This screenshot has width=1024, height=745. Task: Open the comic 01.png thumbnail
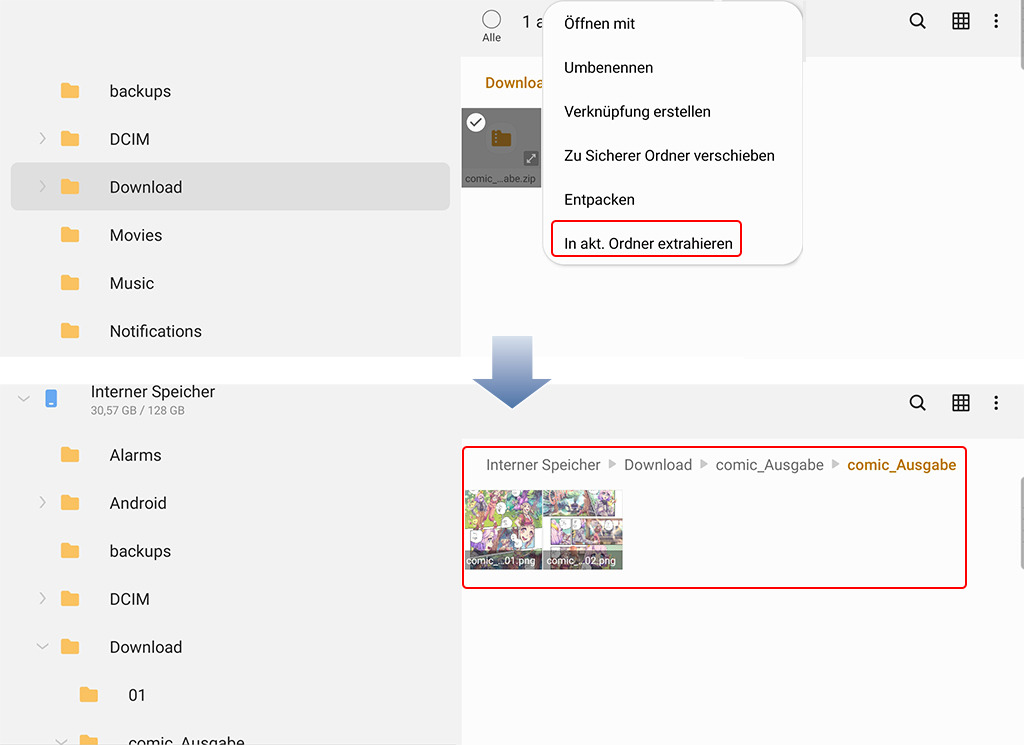click(x=503, y=530)
